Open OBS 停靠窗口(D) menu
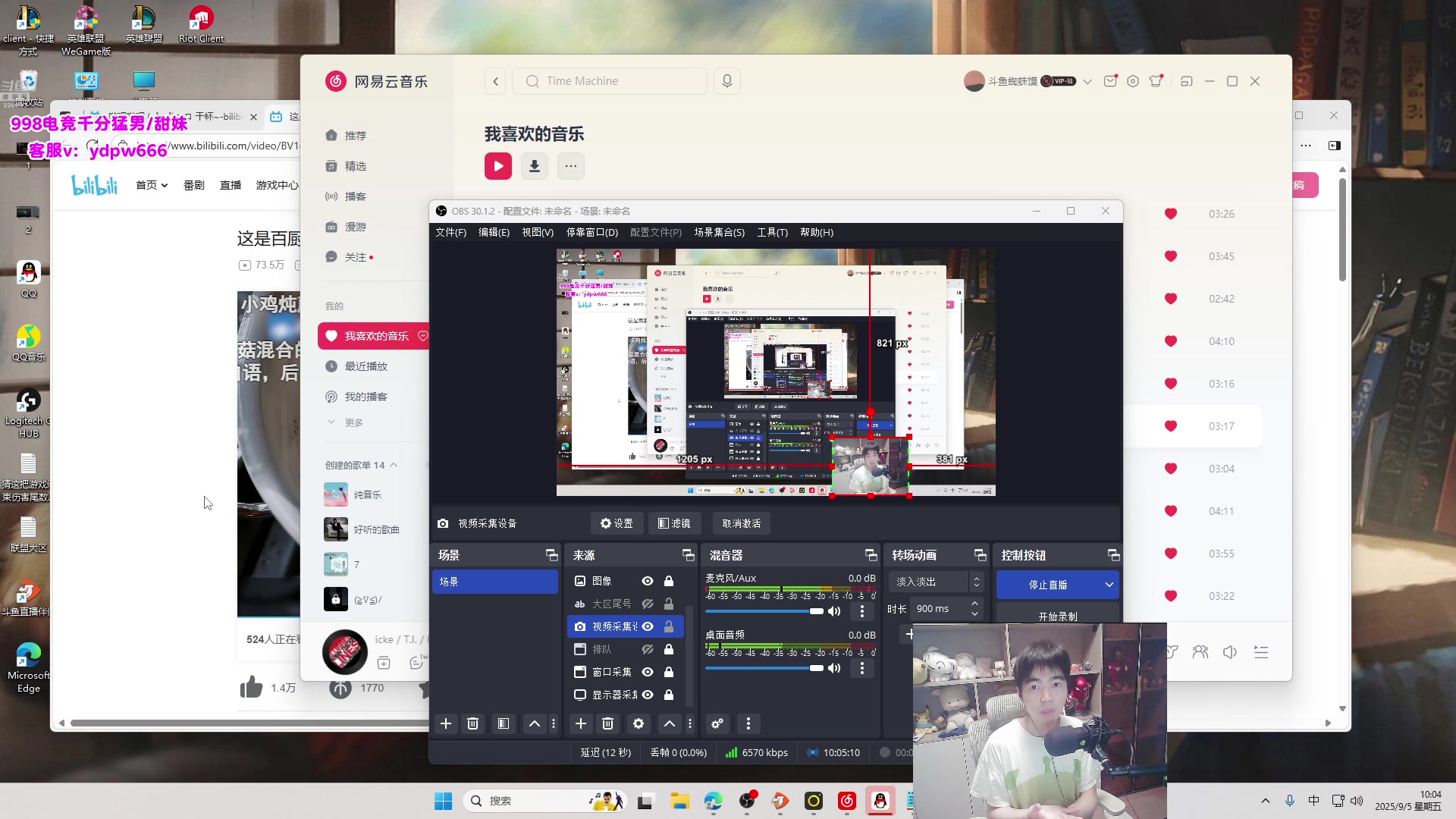 pyautogui.click(x=591, y=232)
